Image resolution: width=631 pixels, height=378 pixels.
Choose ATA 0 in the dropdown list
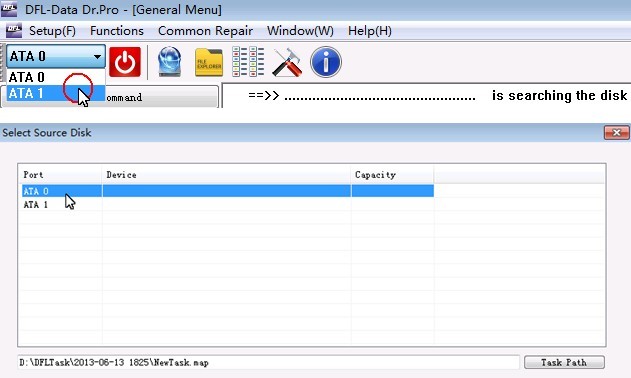tap(56, 77)
